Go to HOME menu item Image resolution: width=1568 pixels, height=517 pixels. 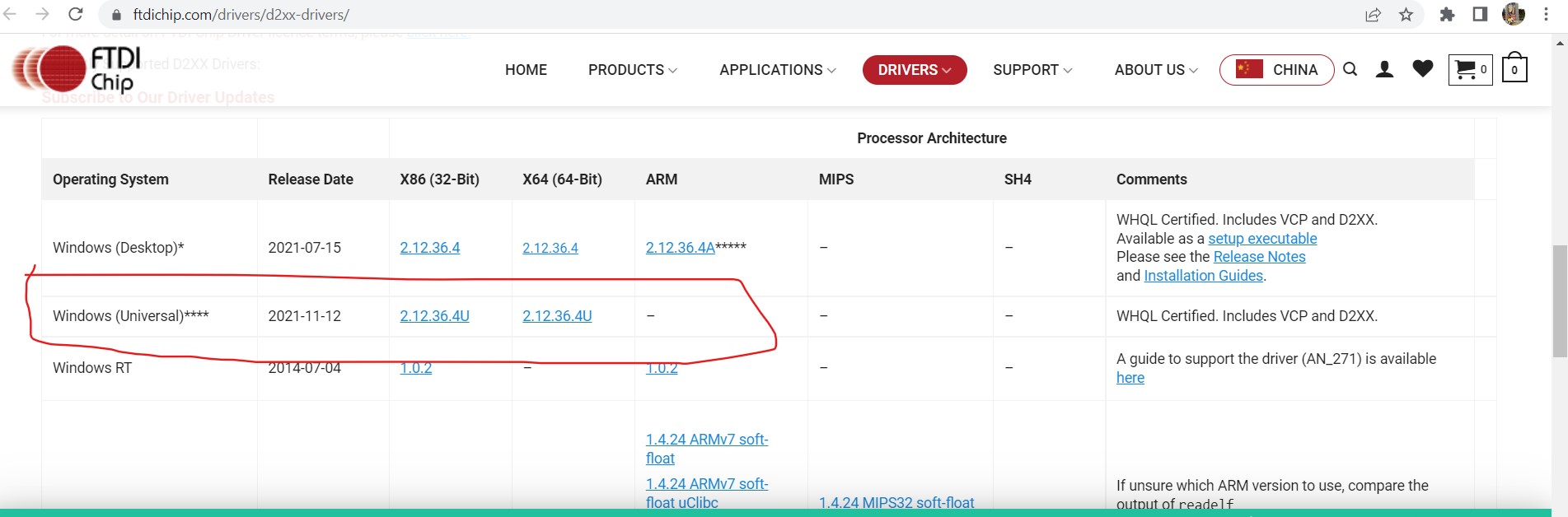click(x=526, y=70)
